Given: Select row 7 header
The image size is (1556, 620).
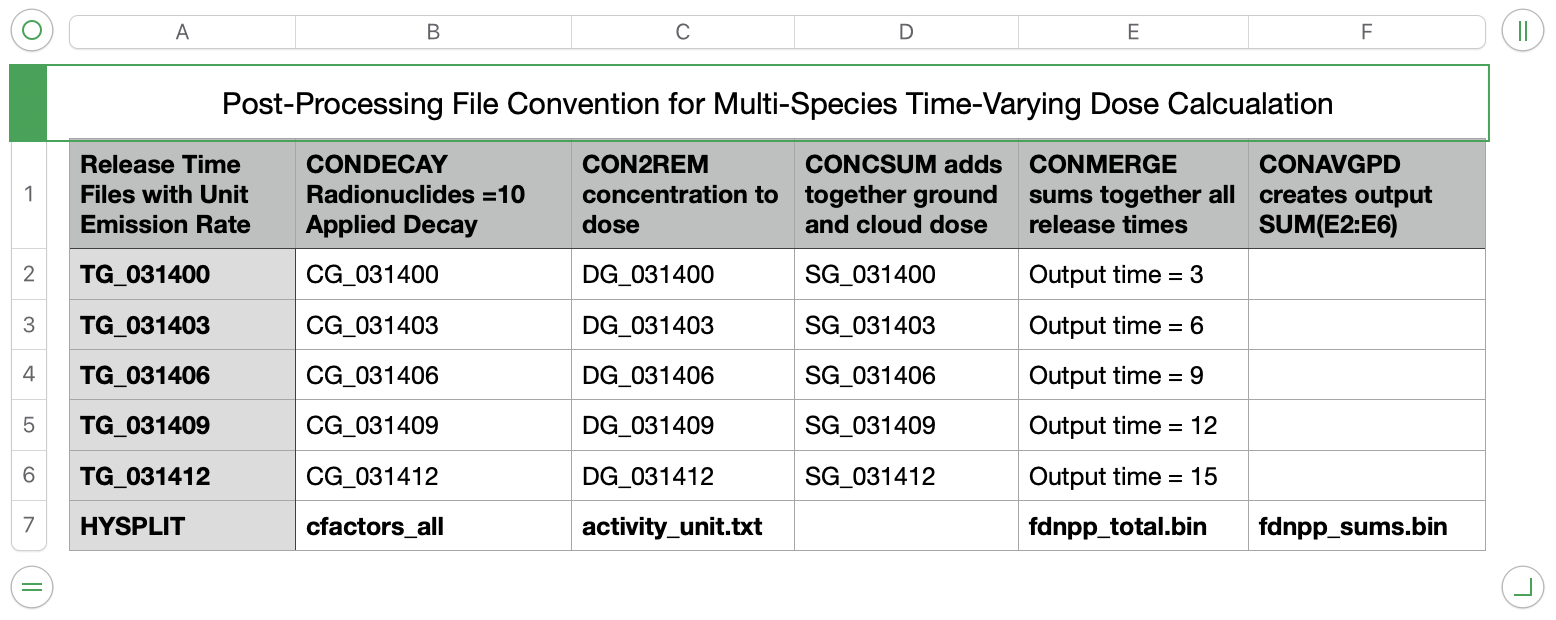Looking at the screenshot, I should click(x=29, y=526).
